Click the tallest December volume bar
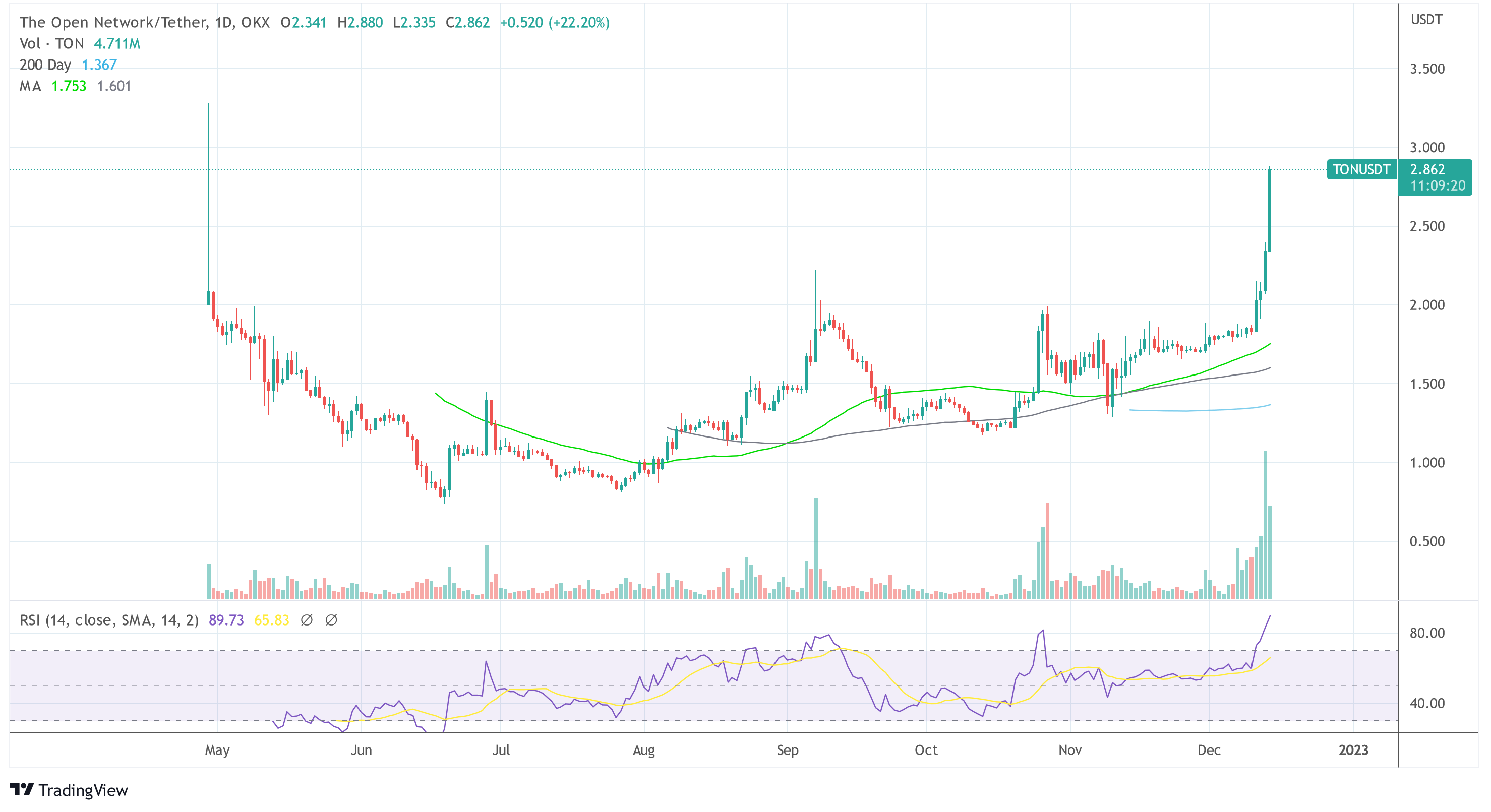The image size is (1491, 812). point(1265,521)
